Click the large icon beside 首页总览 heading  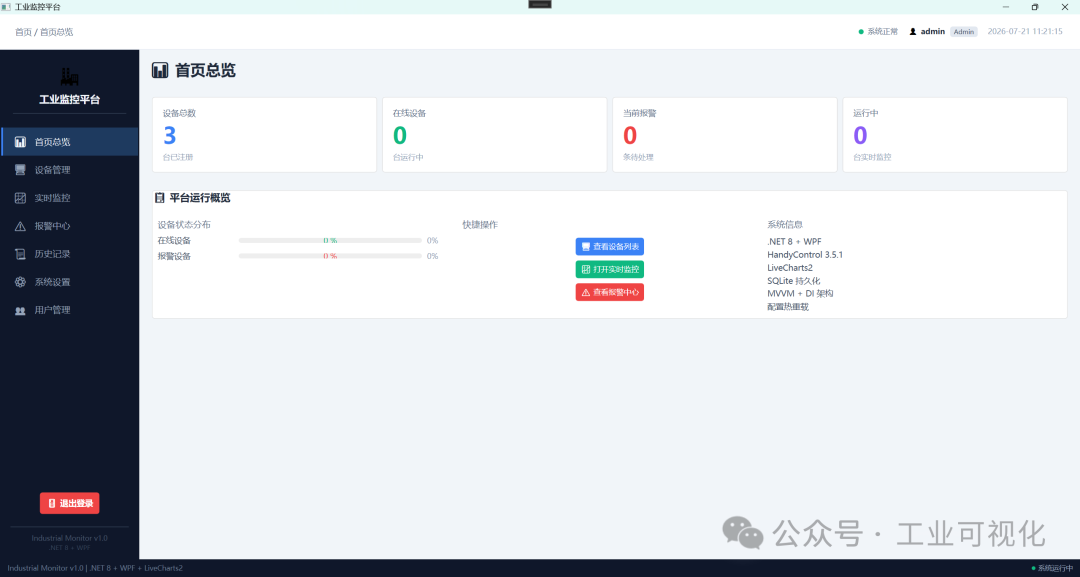click(x=160, y=70)
